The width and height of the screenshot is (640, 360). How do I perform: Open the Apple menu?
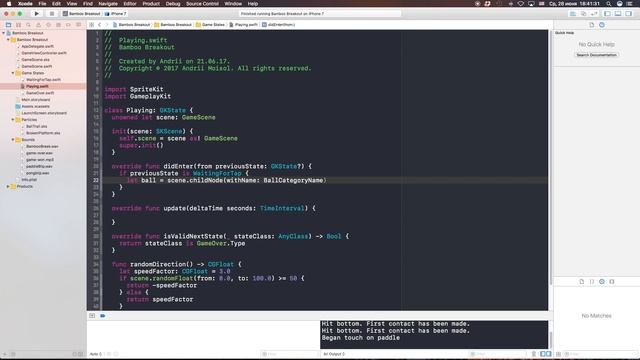[x=8, y=4]
